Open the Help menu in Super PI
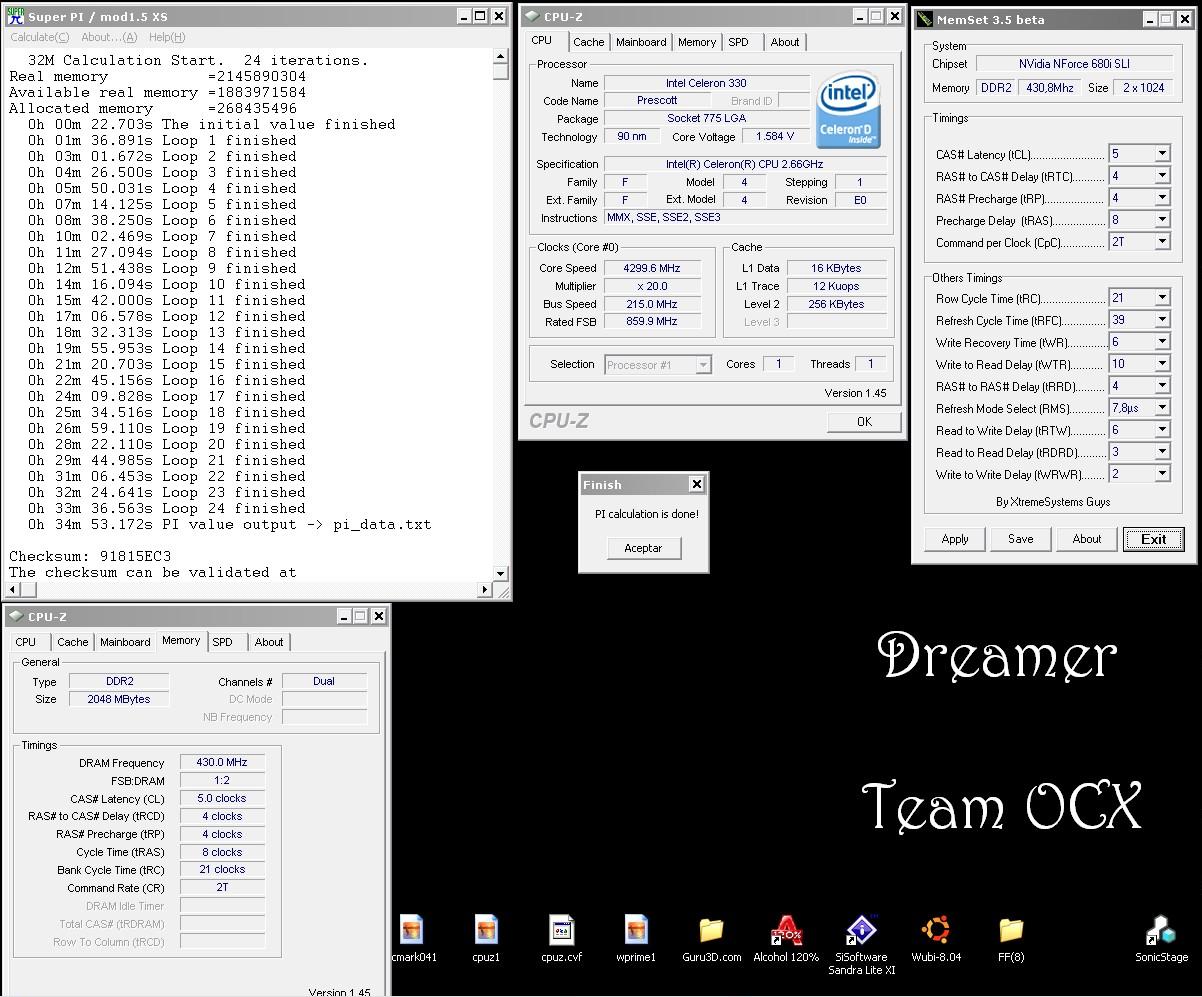 [166, 37]
